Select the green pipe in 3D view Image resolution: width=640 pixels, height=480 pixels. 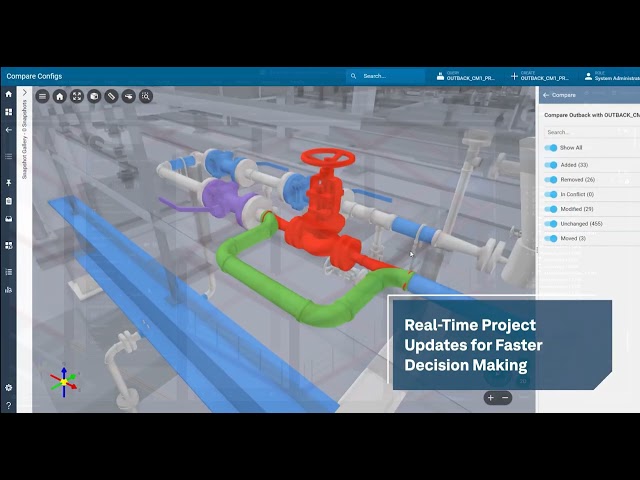pyautogui.click(x=282, y=292)
